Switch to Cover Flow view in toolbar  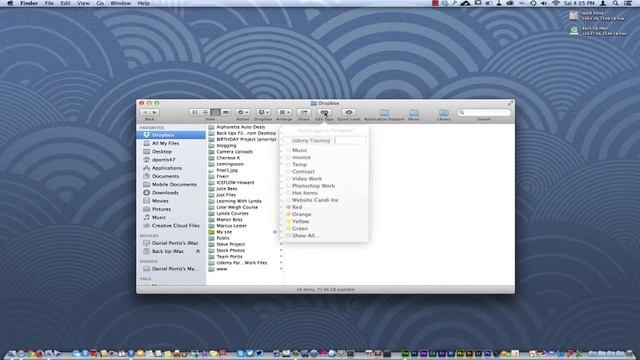point(226,112)
